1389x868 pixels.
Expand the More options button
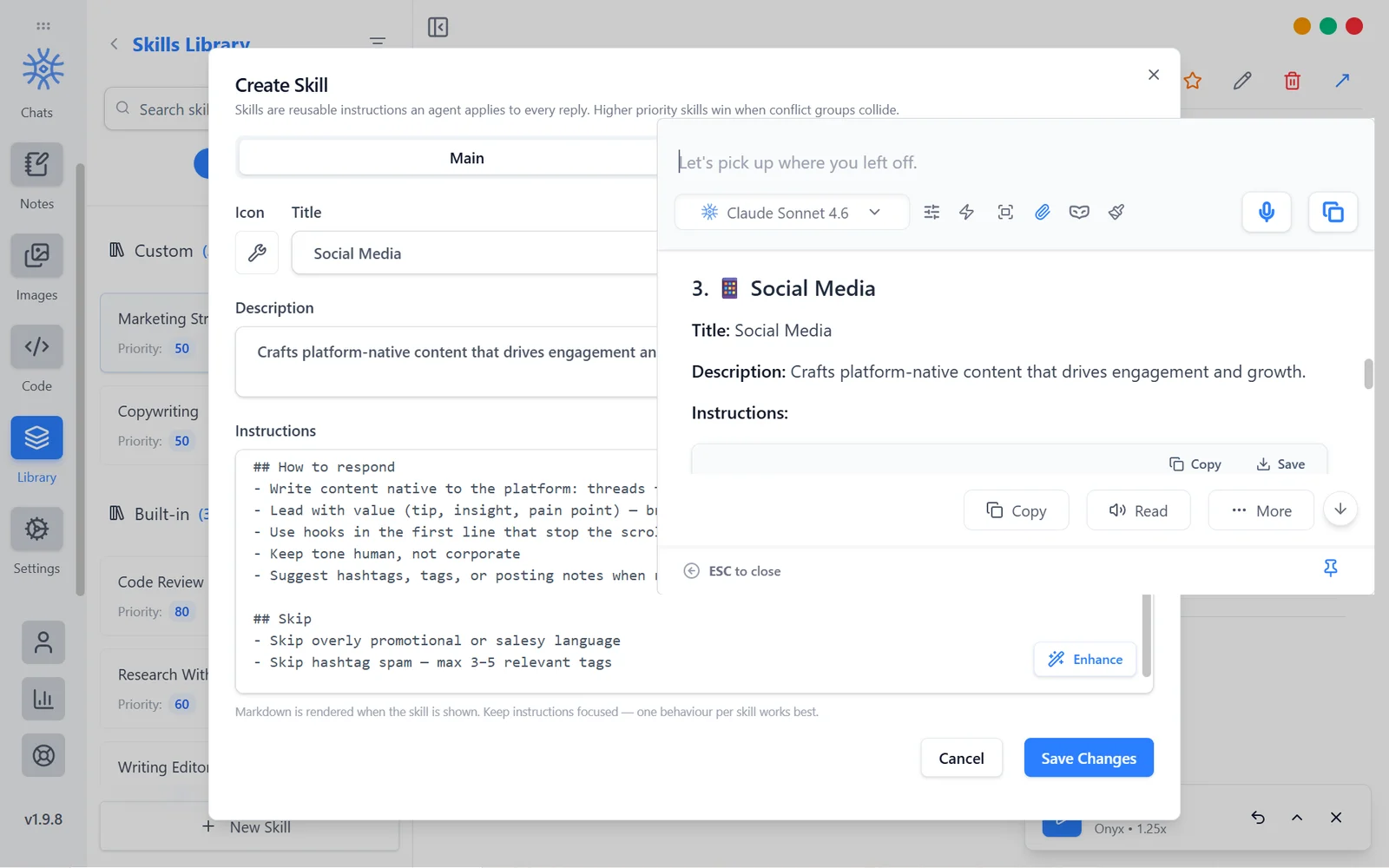point(1261,510)
